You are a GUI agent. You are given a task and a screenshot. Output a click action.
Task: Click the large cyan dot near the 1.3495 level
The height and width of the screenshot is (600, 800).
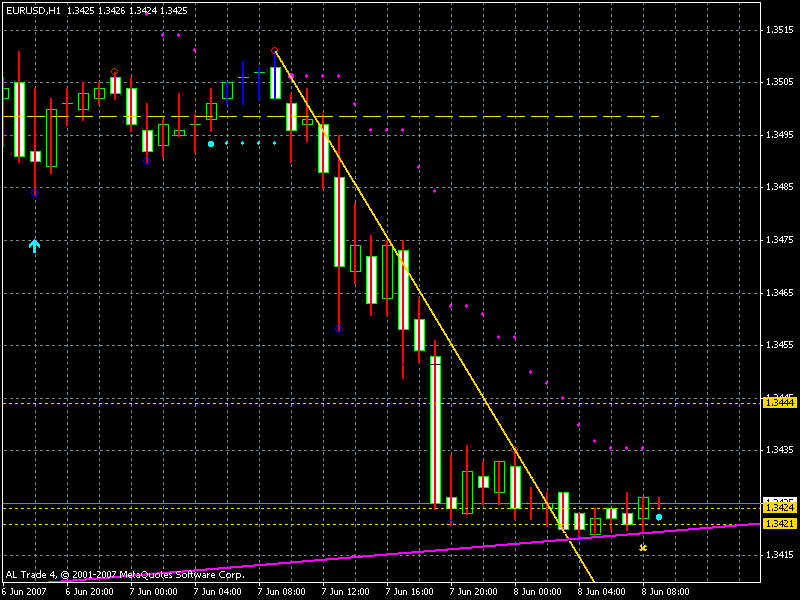[211, 144]
